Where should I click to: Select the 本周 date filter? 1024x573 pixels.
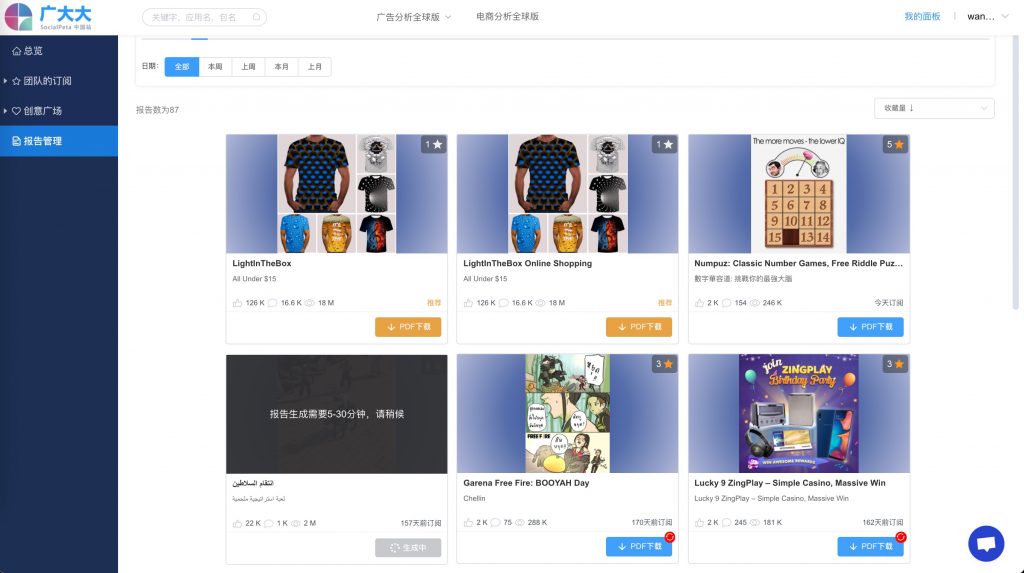coord(215,67)
